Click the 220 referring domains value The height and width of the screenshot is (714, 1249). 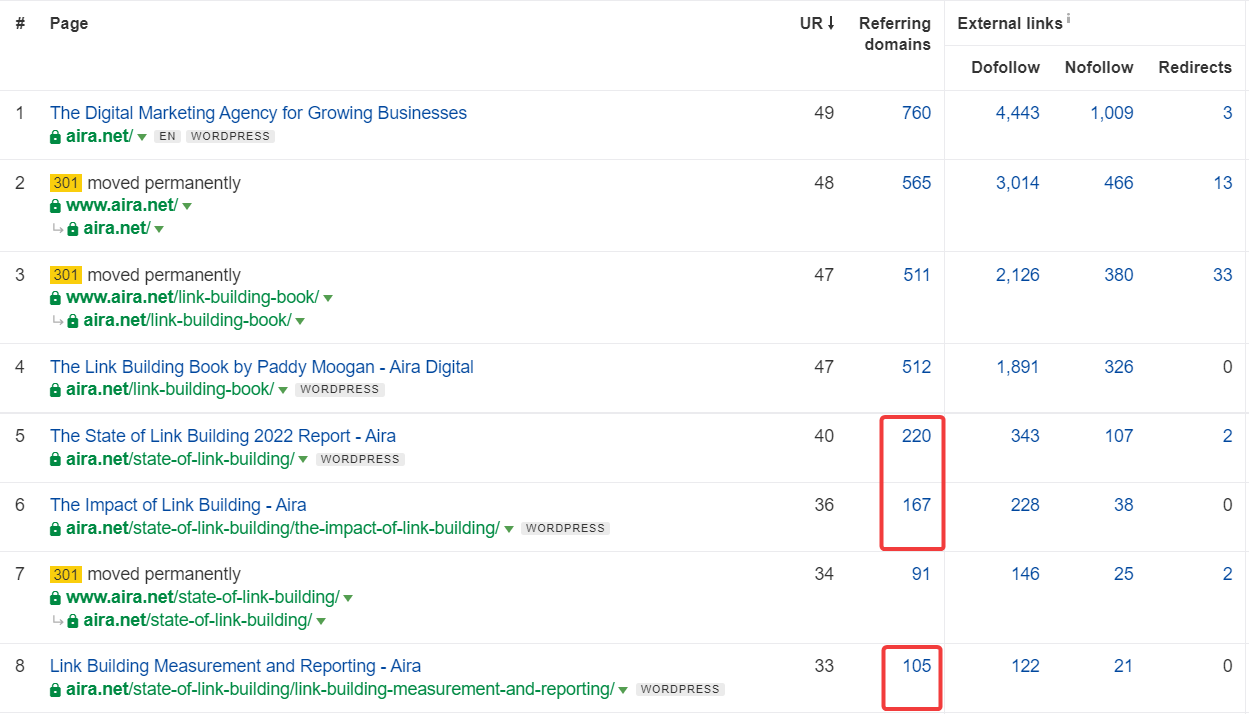pos(916,436)
